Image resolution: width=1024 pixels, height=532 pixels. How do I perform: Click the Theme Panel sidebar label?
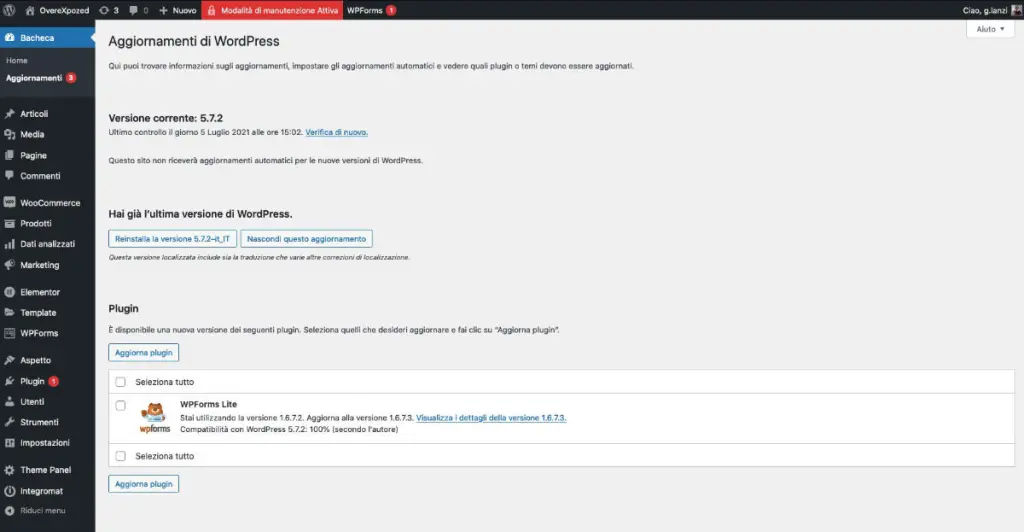pos(46,470)
